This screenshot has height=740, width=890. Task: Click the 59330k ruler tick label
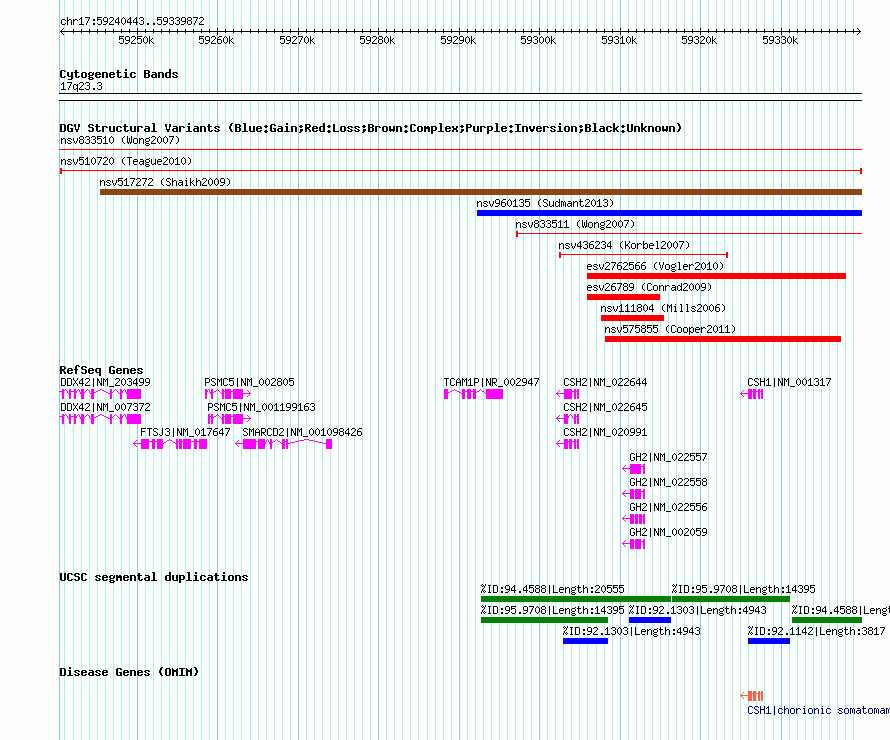click(780, 40)
